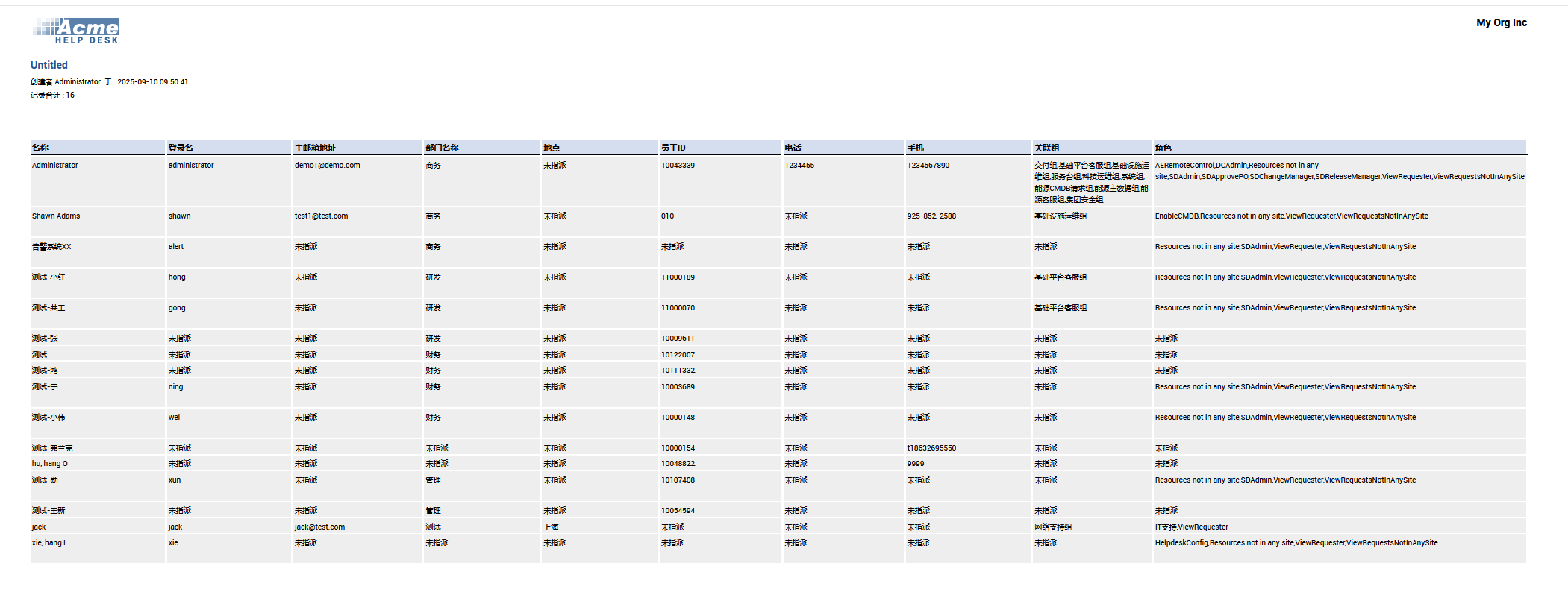The width and height of the screenshot is (1568, 596).
Task: Select the 主邮箱地址 column header
Action: [315, 148]
